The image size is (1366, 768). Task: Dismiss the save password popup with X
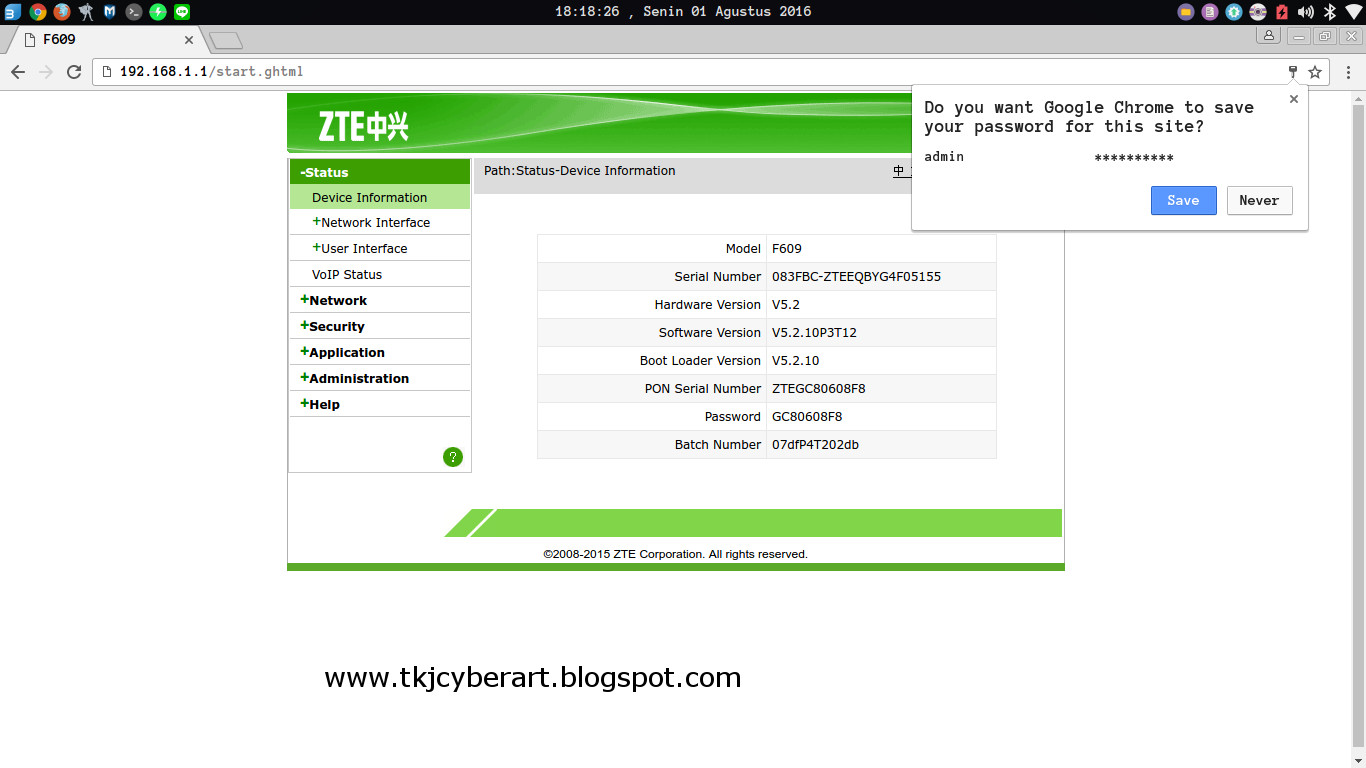[x=1294, y=99]
